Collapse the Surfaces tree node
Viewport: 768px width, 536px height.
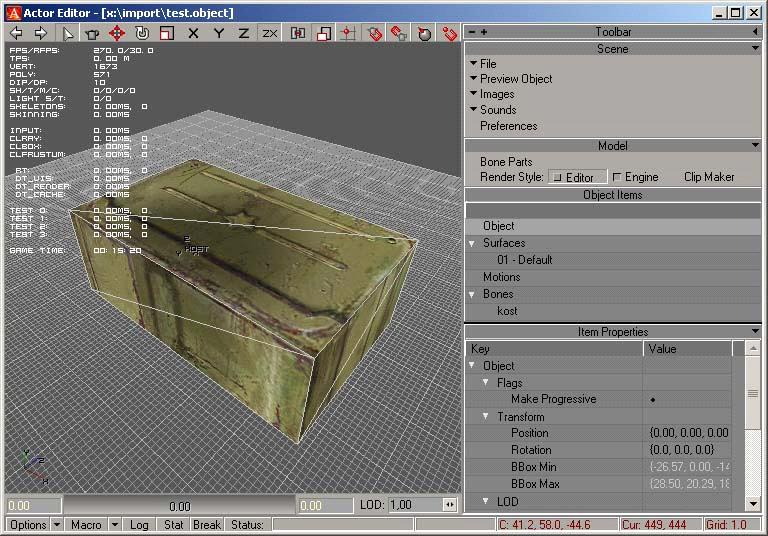[x=472, y=243]
